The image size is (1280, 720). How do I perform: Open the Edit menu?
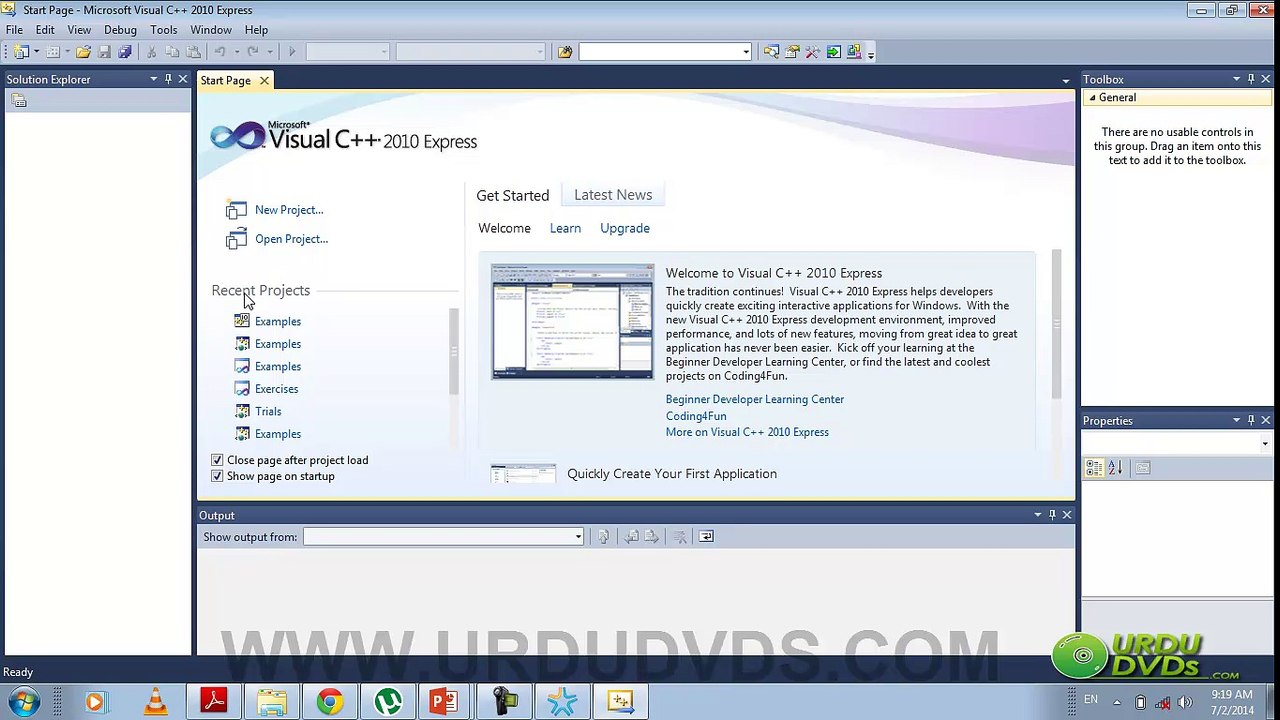click(x=45, y=30)
